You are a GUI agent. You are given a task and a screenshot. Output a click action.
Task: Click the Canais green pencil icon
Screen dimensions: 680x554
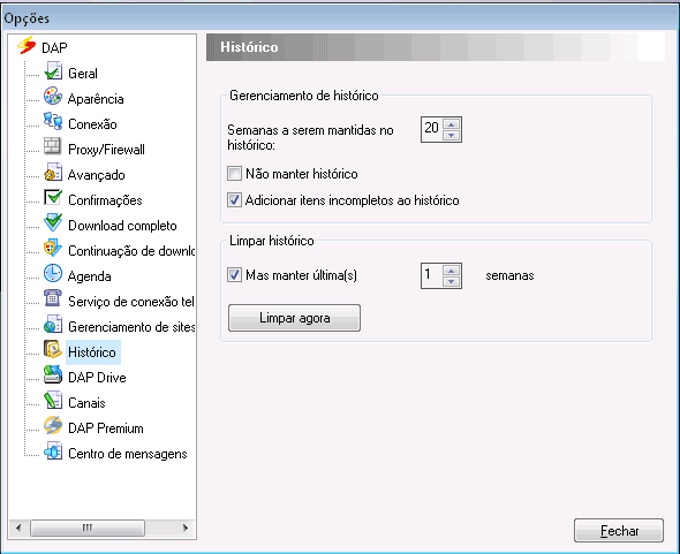coord(53,400)
